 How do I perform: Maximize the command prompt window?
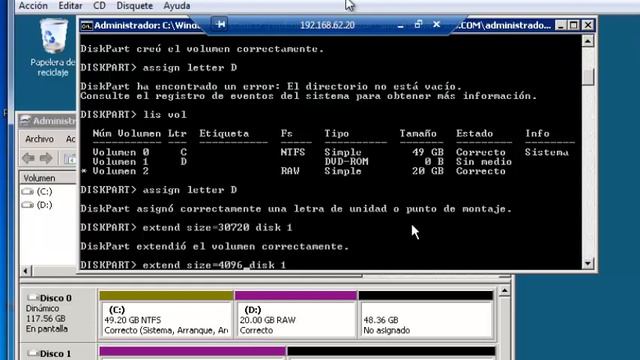(574, 25)
